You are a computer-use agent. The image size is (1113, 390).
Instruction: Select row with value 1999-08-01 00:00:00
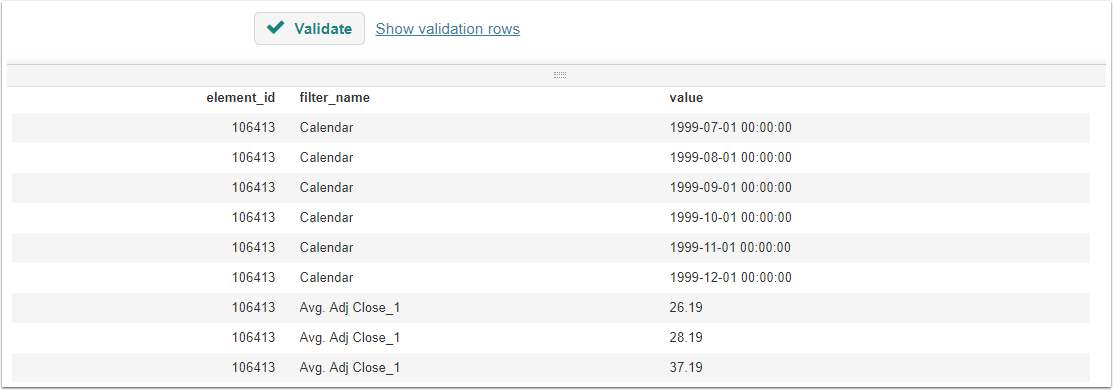pos(551,158)
